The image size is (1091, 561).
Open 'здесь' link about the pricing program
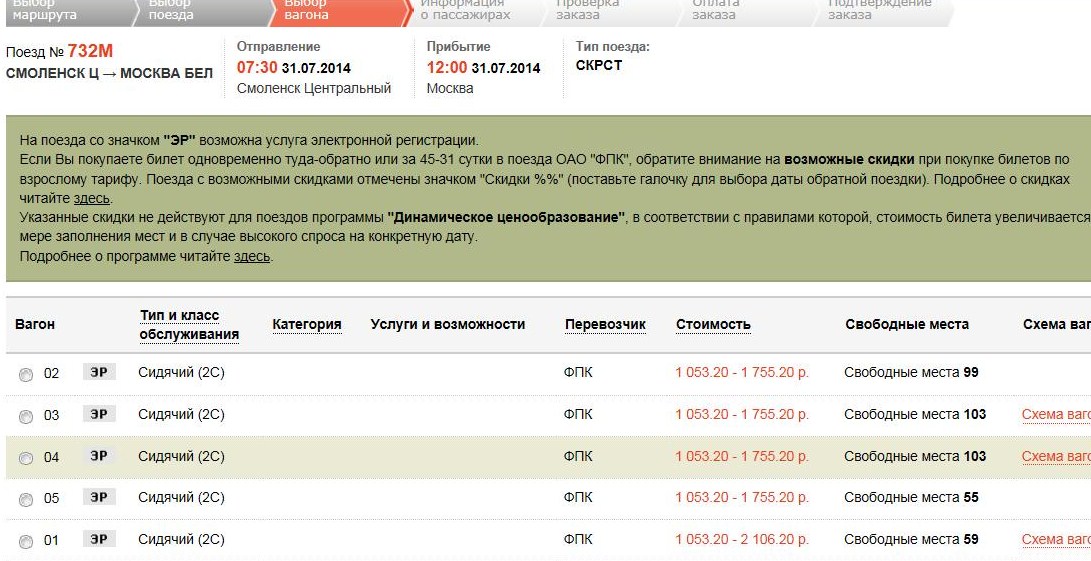(x=252, y=256)
